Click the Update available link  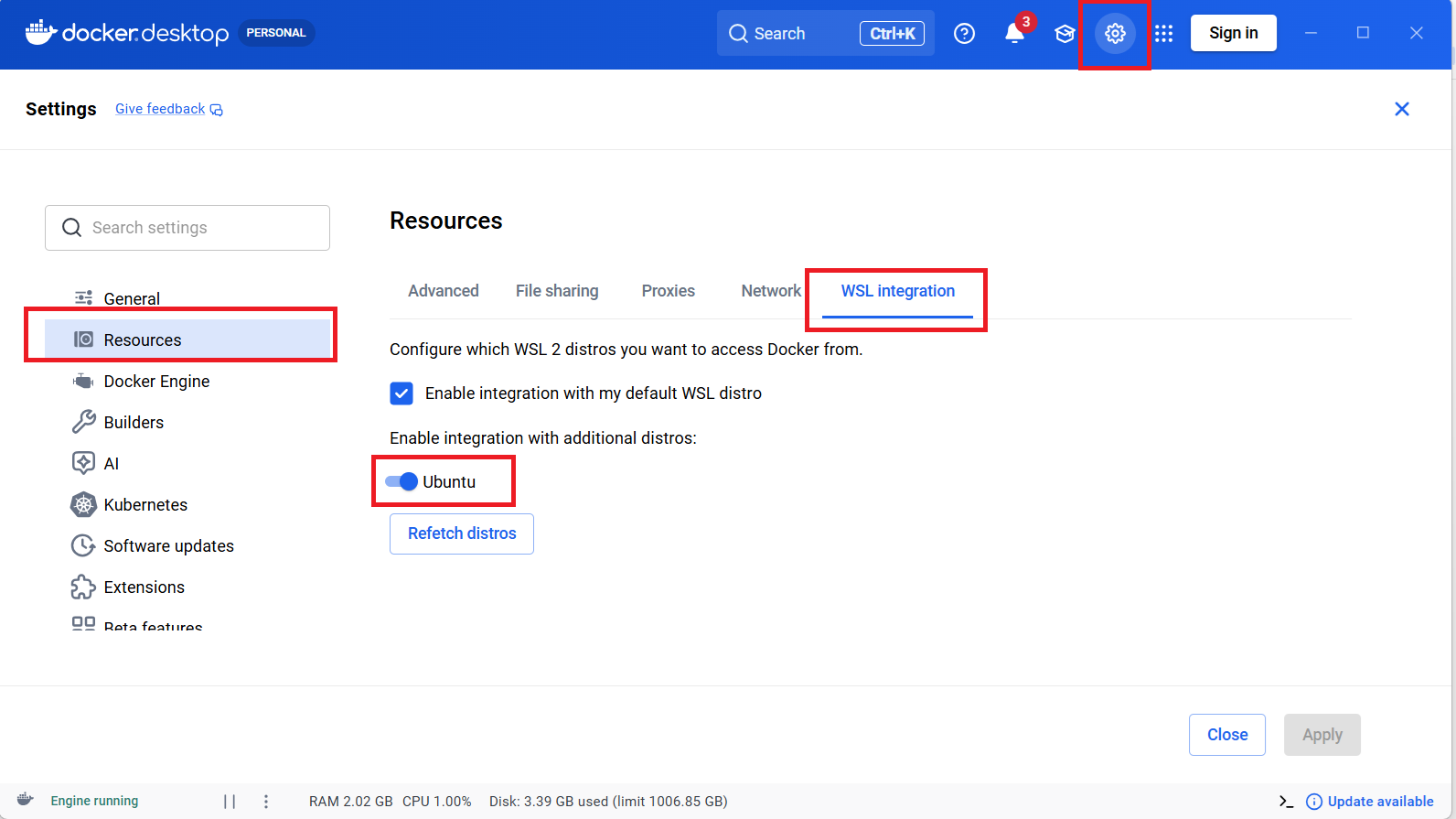click(x=1381, y=802)
